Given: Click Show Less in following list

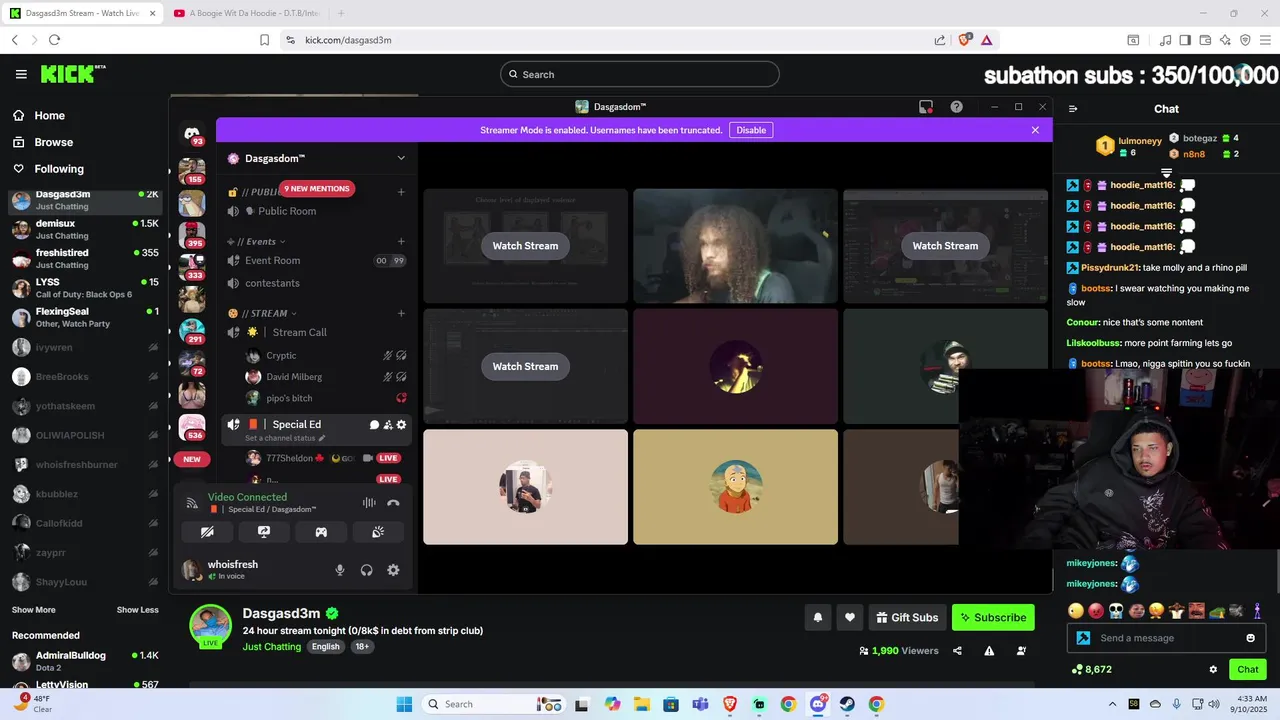Looking at the screenshot, I should 137,610.
